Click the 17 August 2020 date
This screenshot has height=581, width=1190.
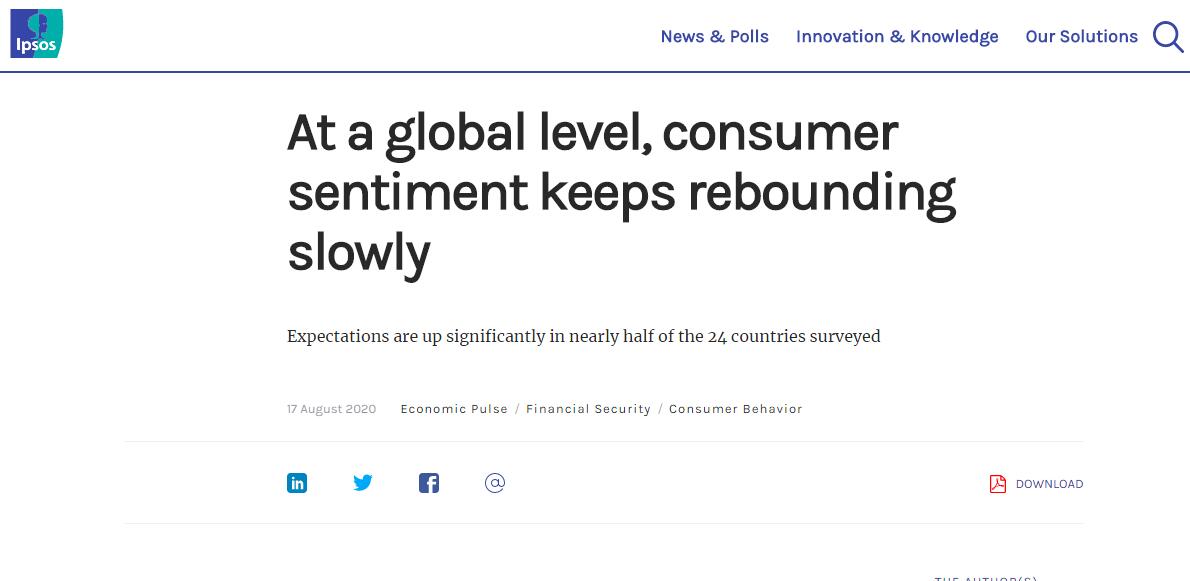[x=331, y=409]
